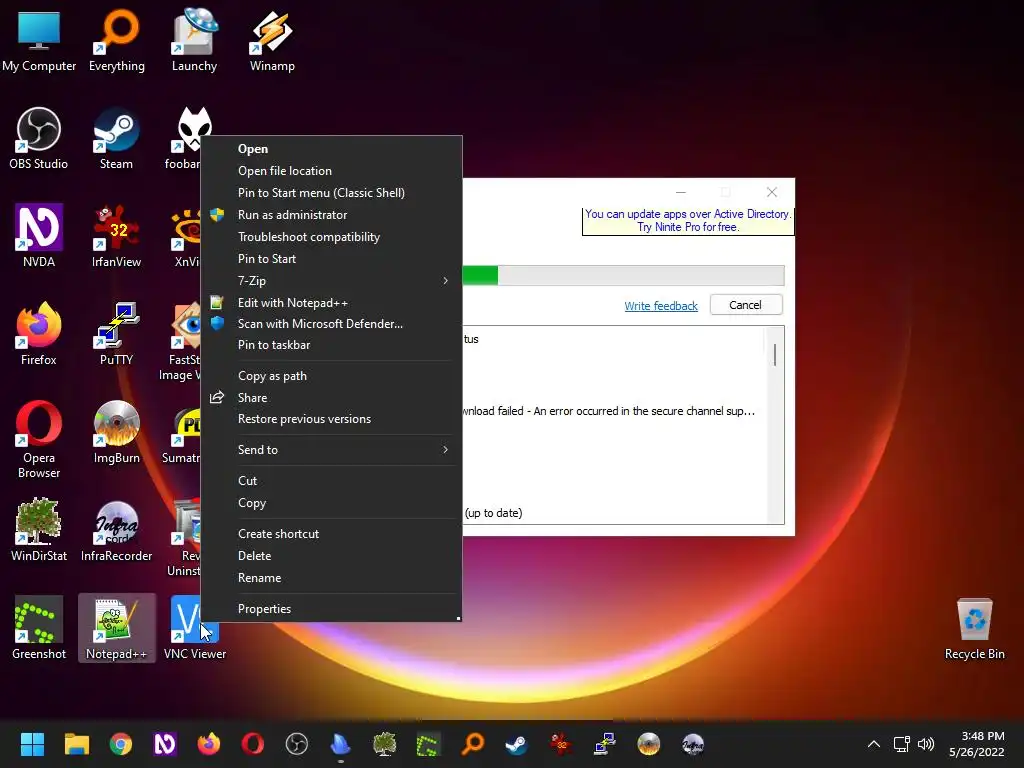Open Steam from the taskbar

pos(517,744)
